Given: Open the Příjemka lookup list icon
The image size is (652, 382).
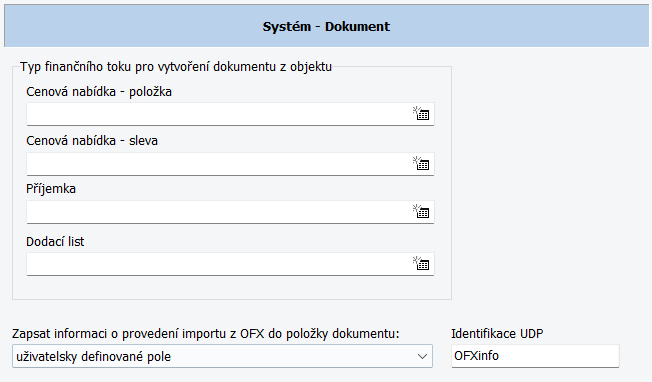Looking at the screenshot, I should (421, 211).
